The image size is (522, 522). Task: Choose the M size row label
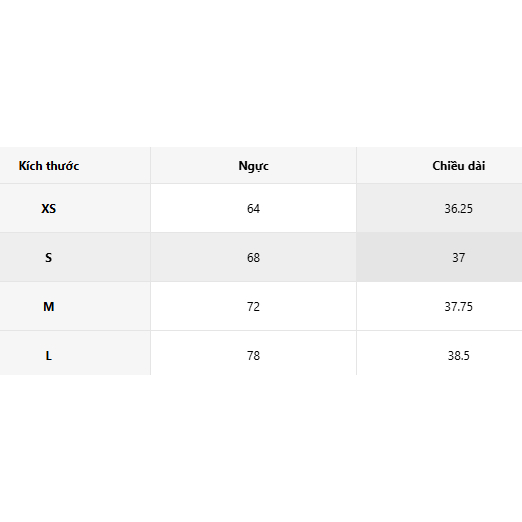(x=49, y=307)
